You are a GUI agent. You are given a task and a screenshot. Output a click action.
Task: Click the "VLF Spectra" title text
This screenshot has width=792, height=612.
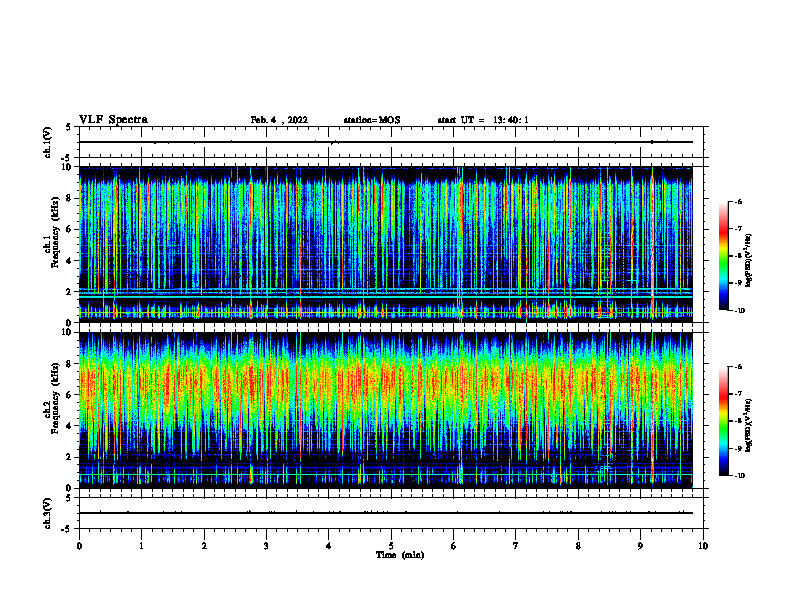[x=113, y=120]
